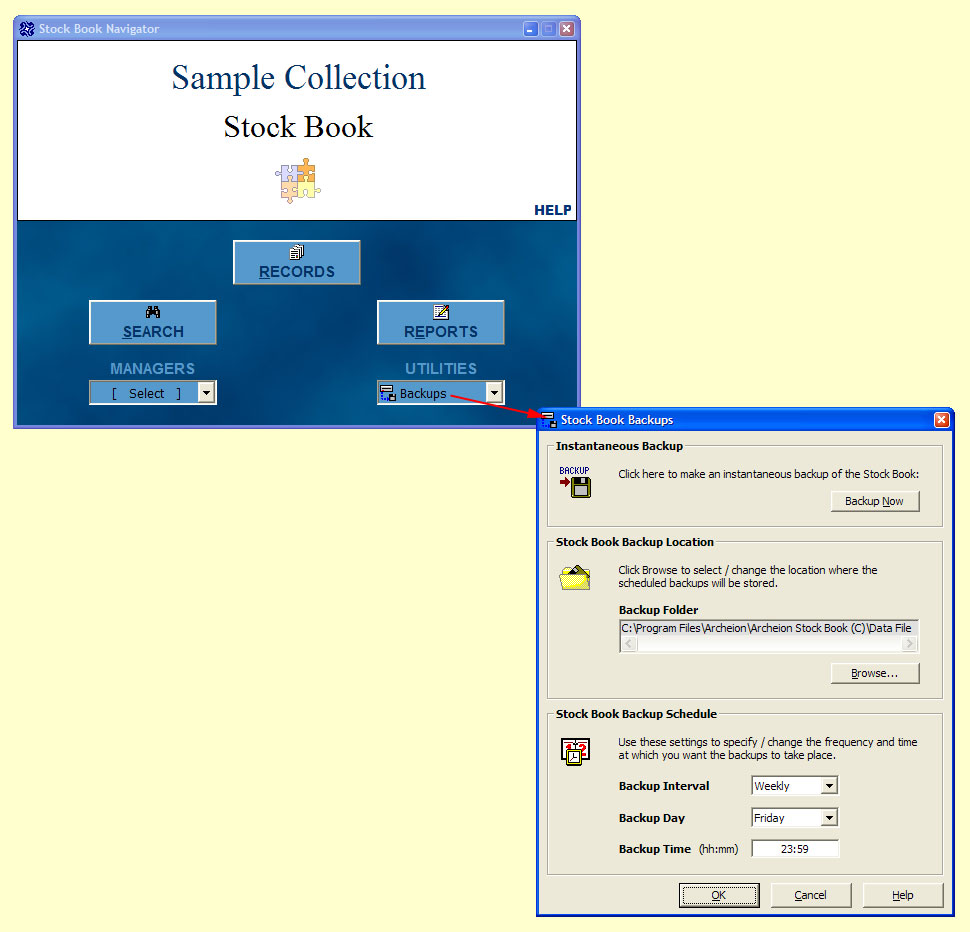Click the Browse... button
970x932 pixels.
(x=875, y=673)
